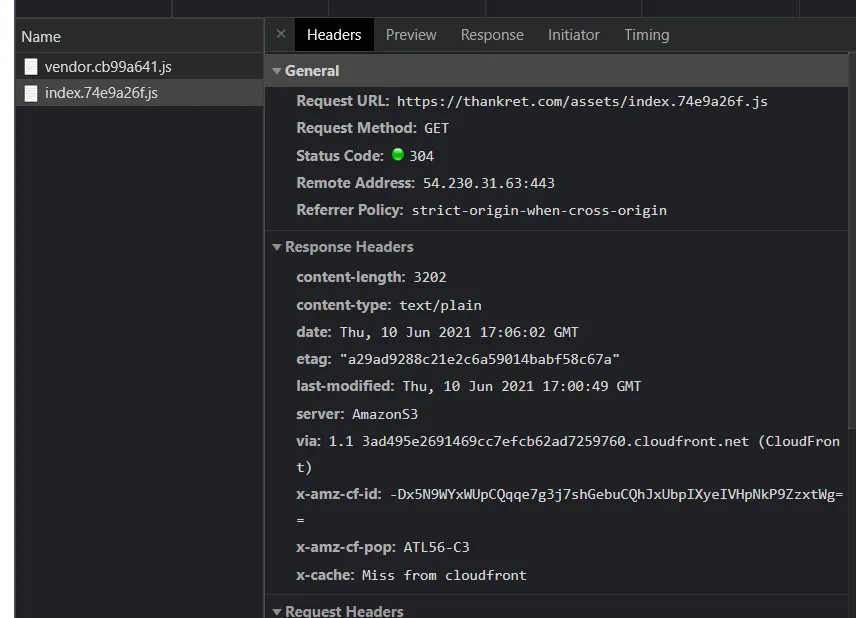Click the Name column header
This screenshot has width=856, height=618.
[41, 37]
